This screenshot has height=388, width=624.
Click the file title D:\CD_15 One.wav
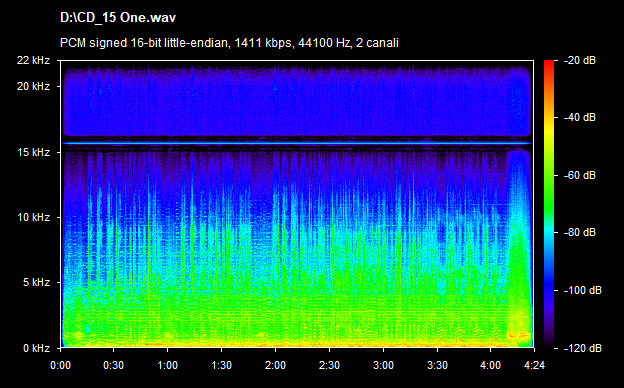(x=118, y=18)
